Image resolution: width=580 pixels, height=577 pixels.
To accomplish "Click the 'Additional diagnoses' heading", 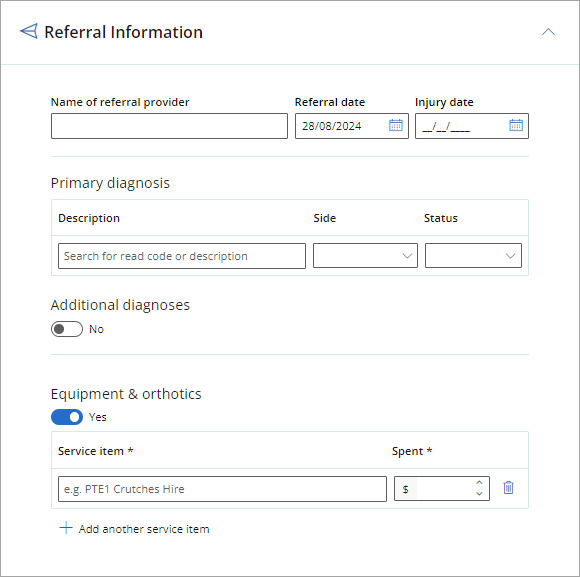I will (120, 305).
